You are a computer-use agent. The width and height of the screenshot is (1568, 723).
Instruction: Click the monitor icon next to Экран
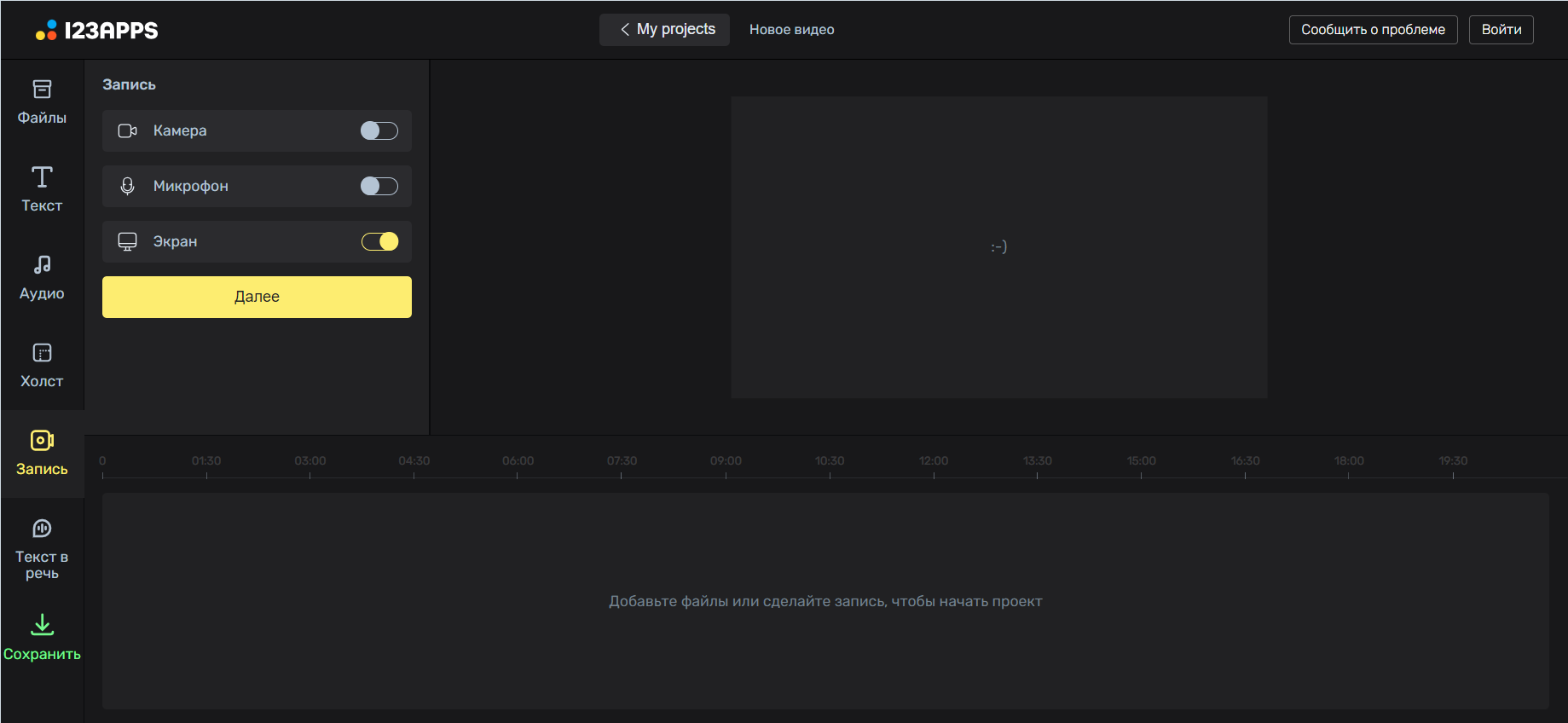(x=127, y=242)
